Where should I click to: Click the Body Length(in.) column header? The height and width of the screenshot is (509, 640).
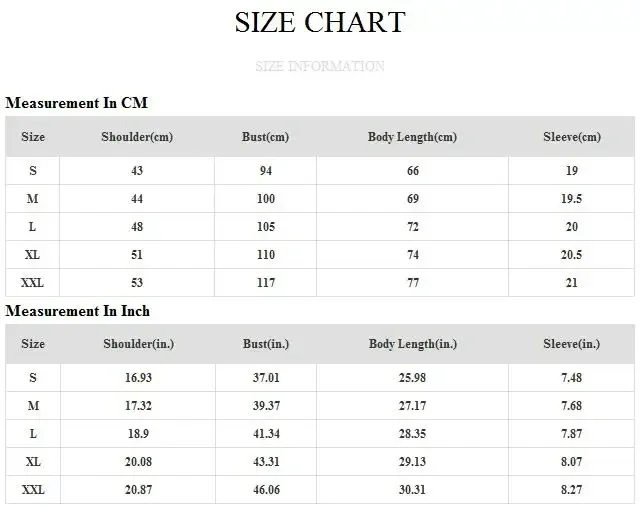[x=413, y=344]
